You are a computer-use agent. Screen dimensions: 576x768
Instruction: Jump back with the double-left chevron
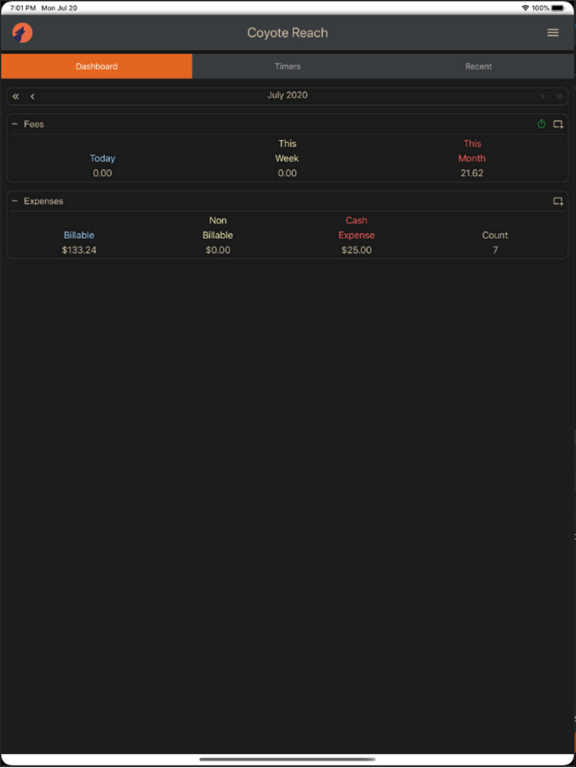pos(16,96)
